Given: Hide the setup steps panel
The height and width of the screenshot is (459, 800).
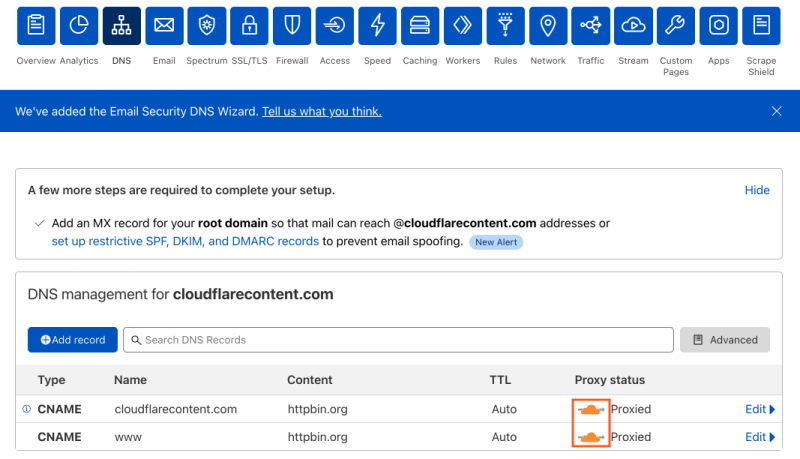Looking at the screenshot, I should point(757,190).
